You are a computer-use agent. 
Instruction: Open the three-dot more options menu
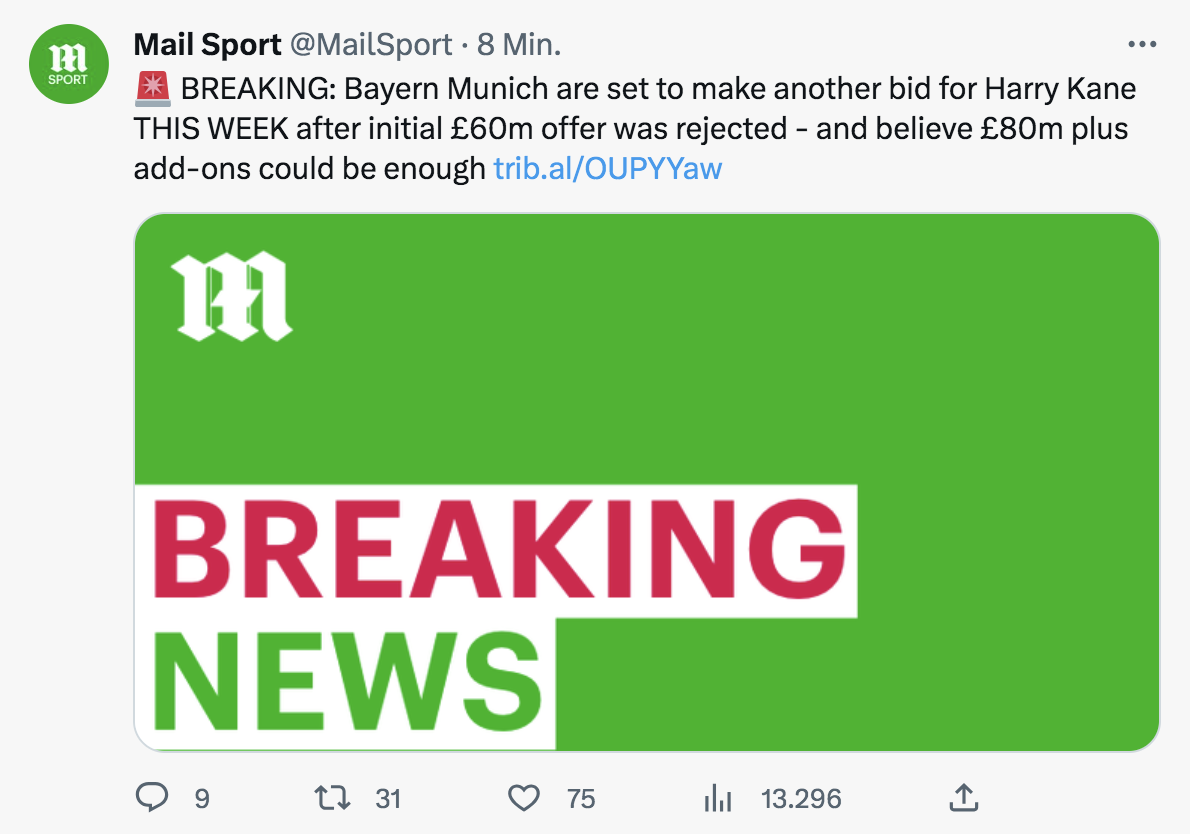click(1141, 45)
